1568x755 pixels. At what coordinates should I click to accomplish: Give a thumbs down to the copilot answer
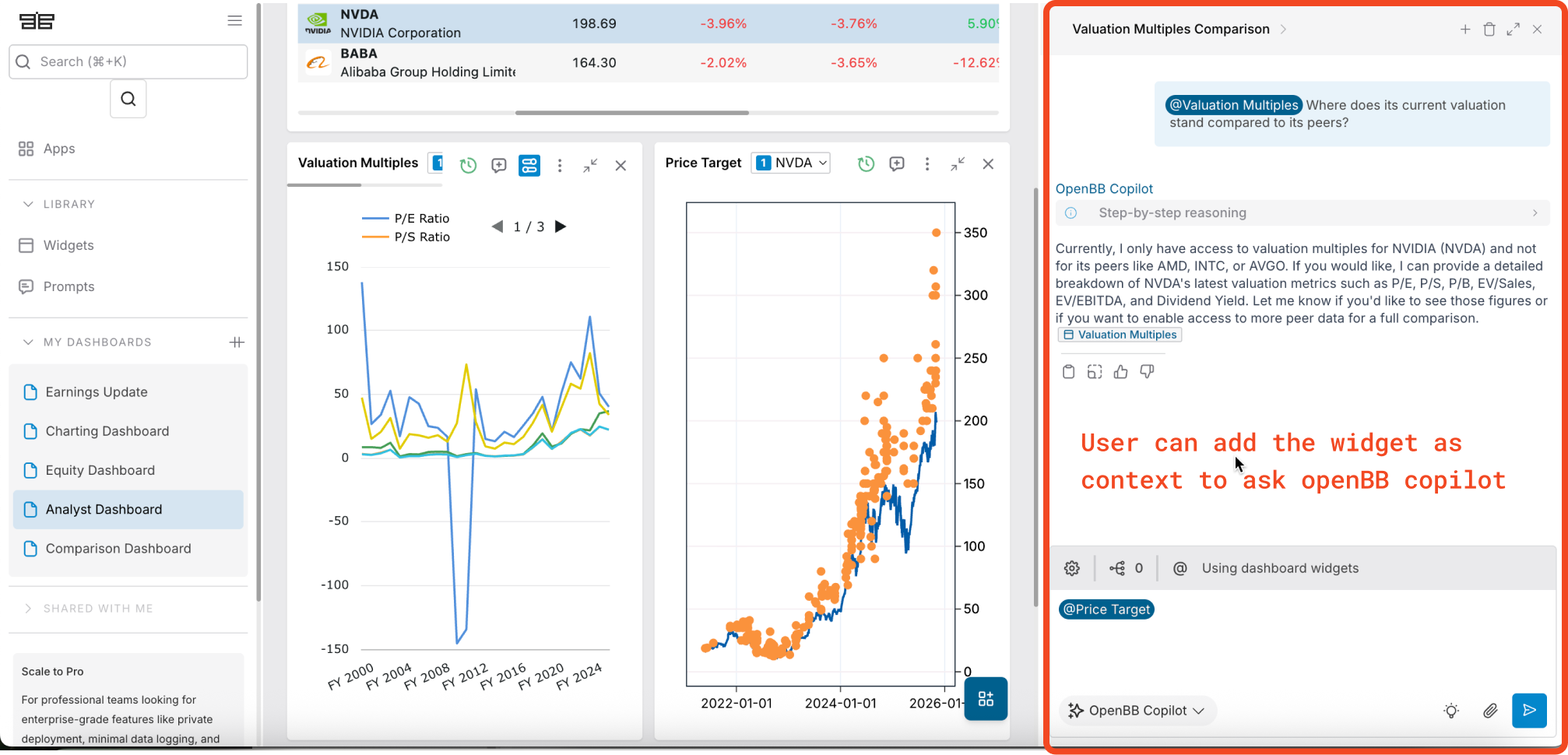click(x=1147, y=371)
